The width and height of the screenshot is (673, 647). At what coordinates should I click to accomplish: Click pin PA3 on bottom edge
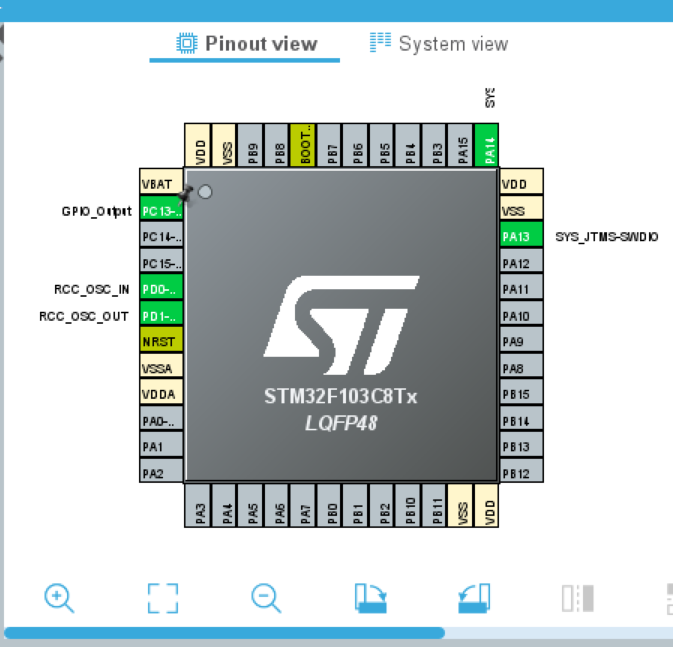click(x=198, y=505)
